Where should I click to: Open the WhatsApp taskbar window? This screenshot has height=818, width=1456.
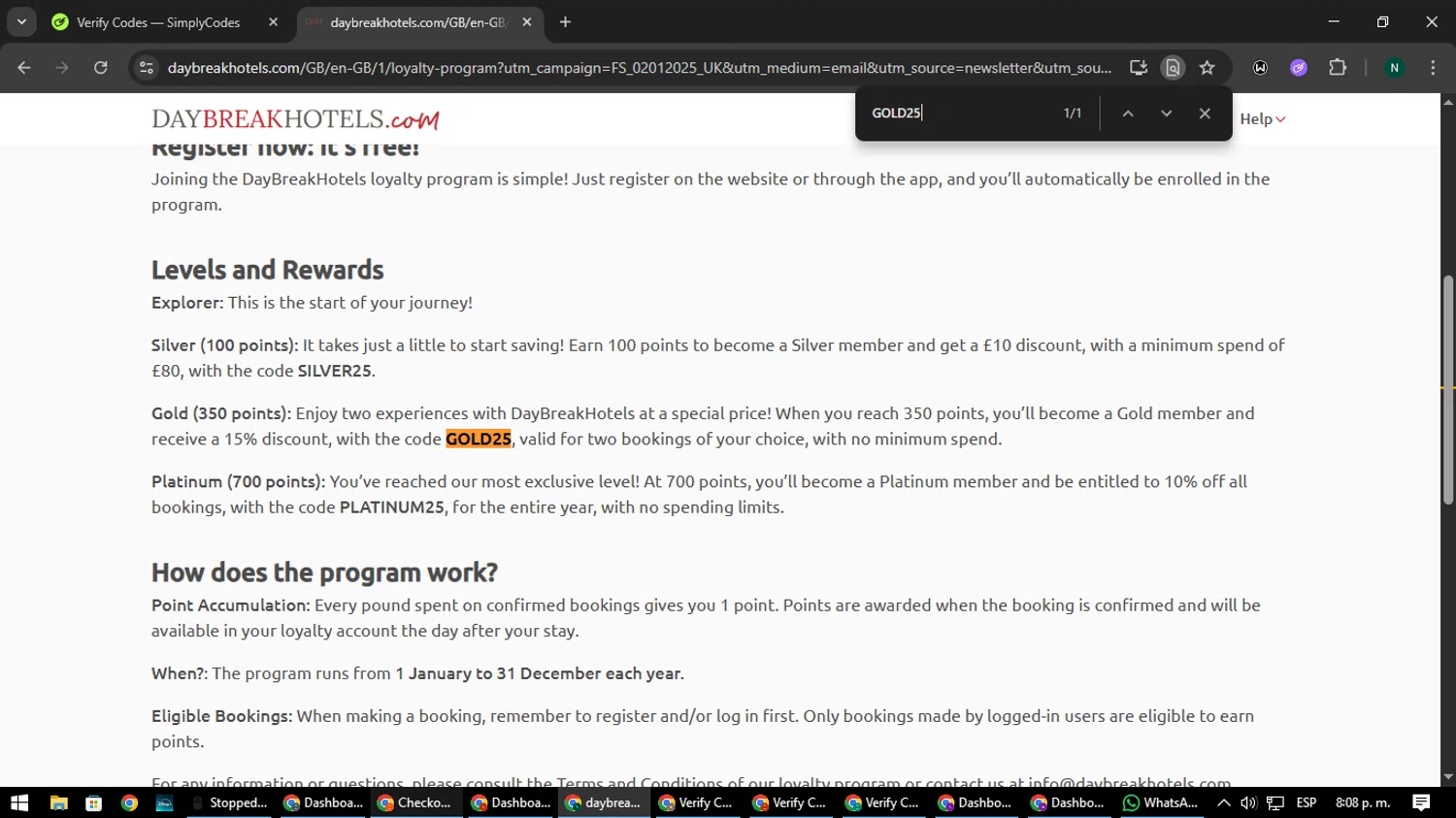coord(1161,802)
